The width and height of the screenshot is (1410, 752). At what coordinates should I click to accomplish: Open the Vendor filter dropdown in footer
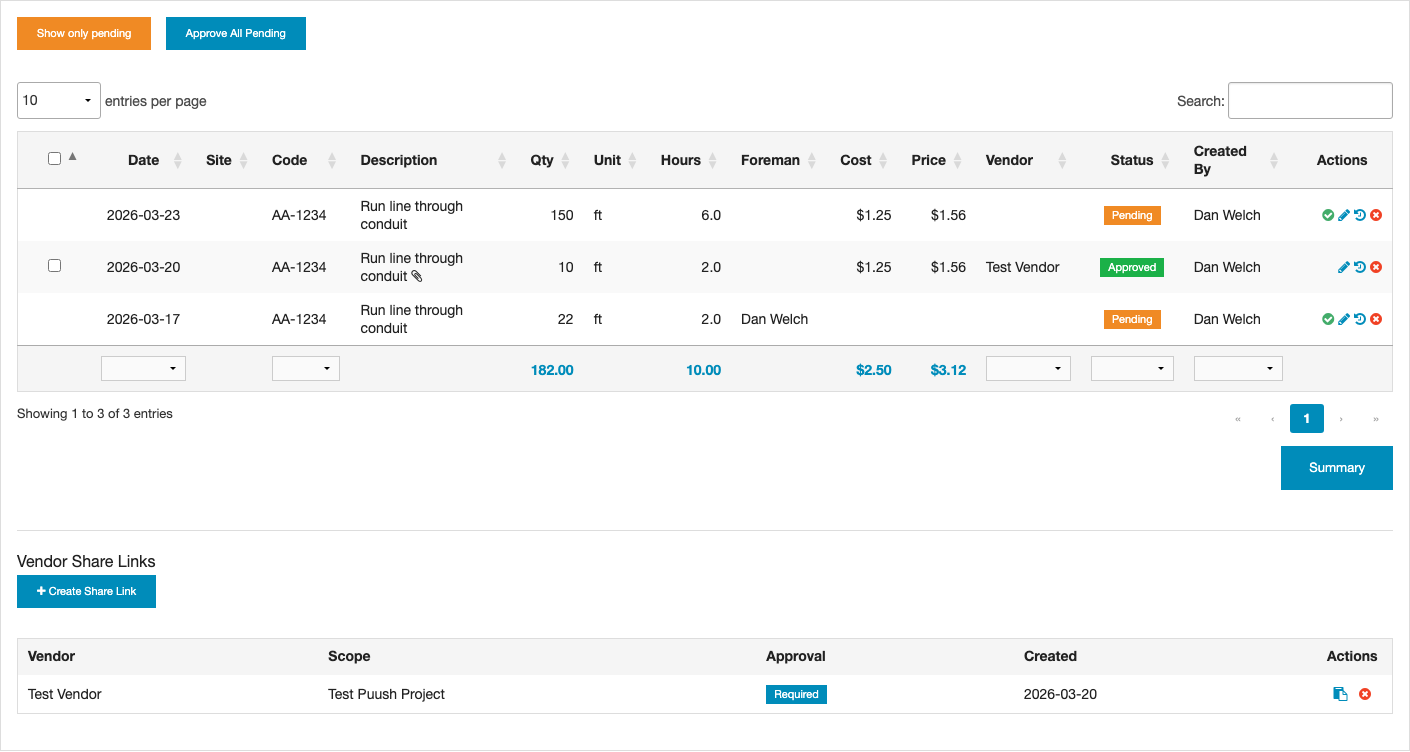[x=1028, y=369]
